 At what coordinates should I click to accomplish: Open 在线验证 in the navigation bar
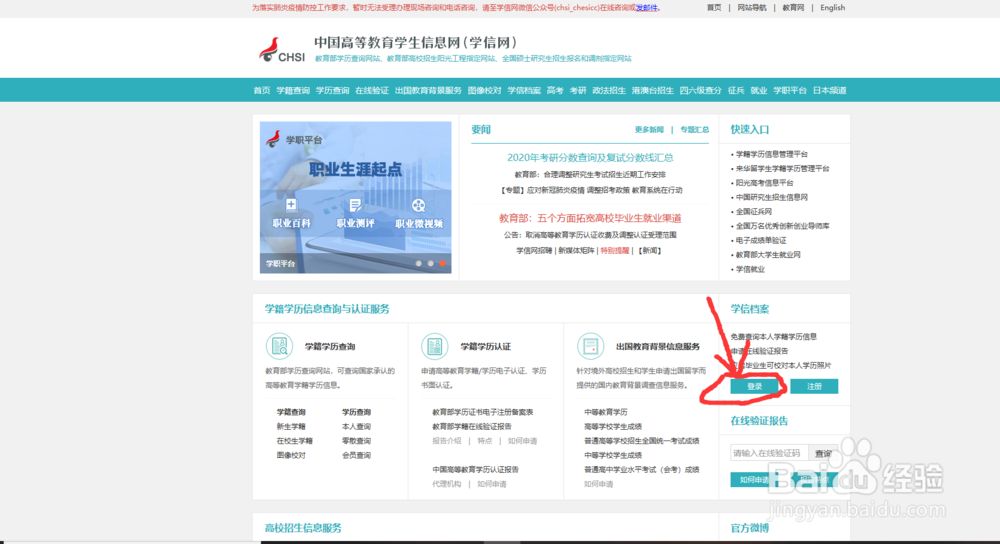point(372,91)
